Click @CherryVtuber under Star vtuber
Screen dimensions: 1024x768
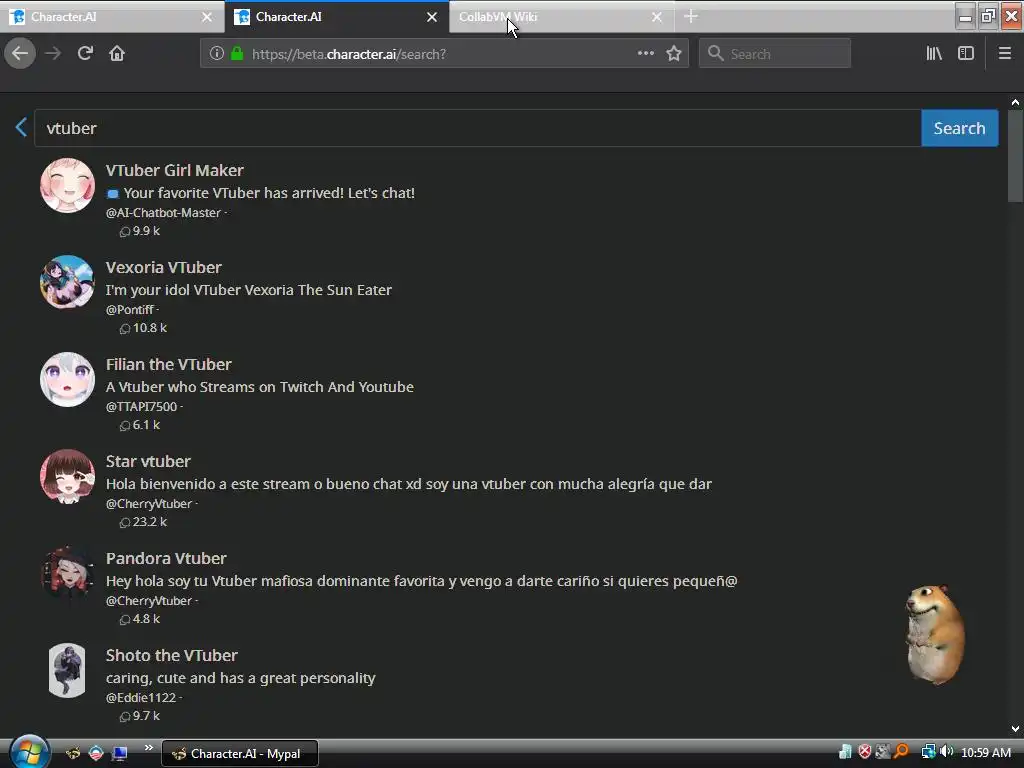149,504
